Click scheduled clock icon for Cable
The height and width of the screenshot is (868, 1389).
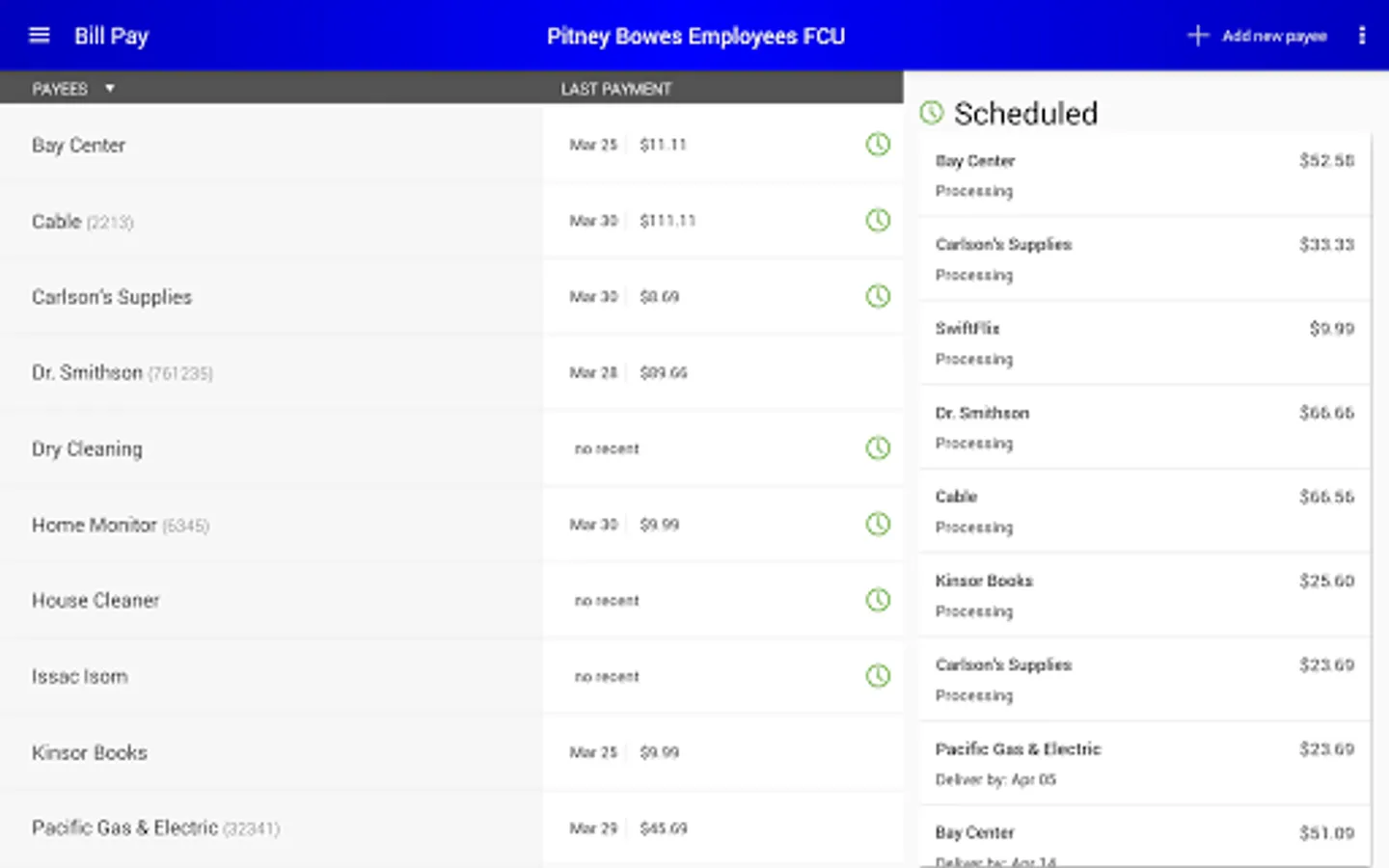click(878, 221)
